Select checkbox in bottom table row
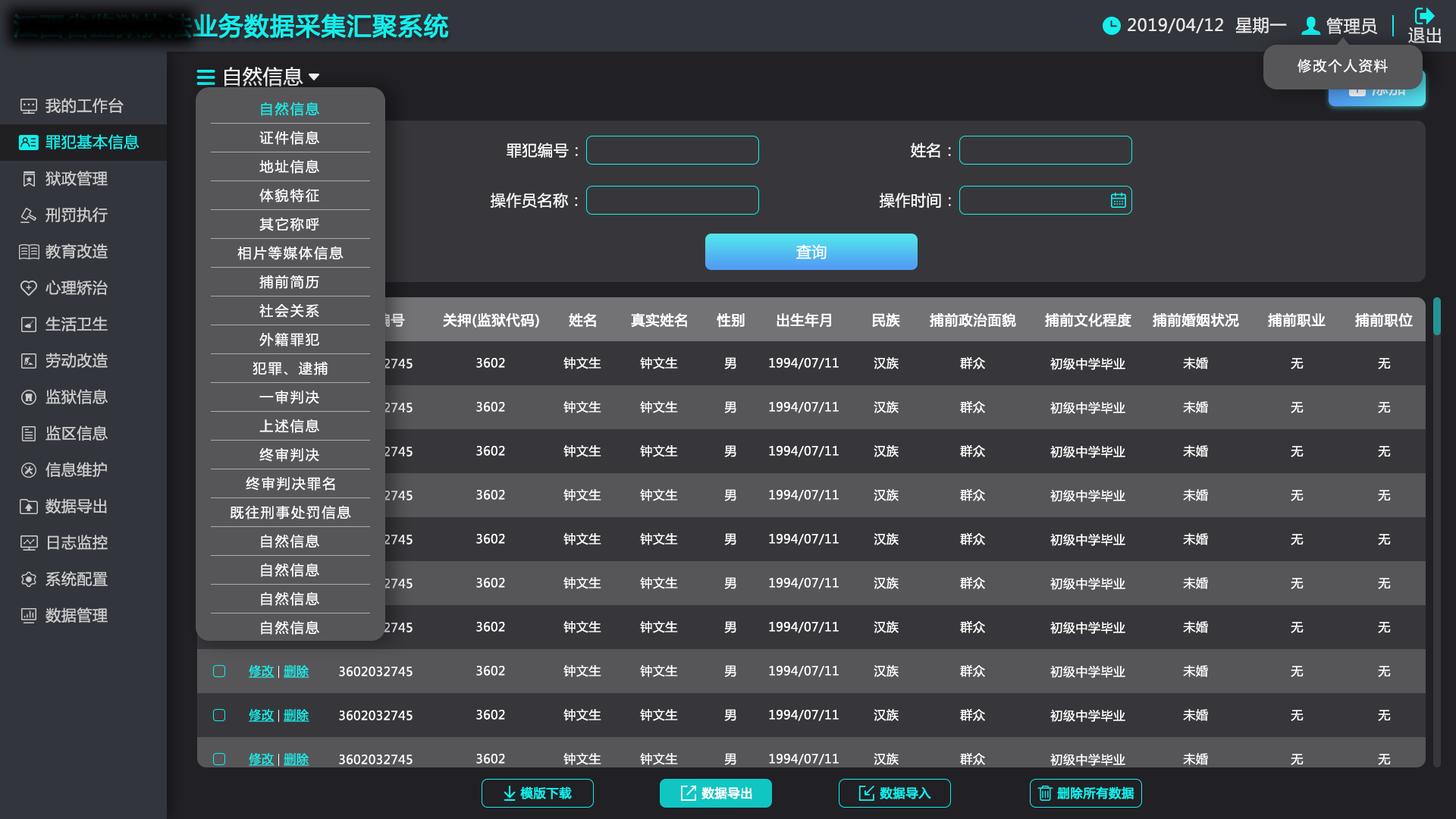 [x=219, y=759]
